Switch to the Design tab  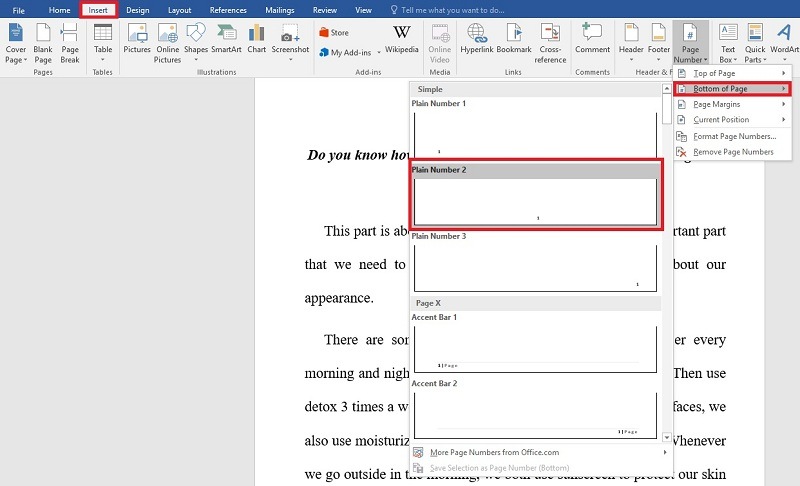(x=137, y=10)
